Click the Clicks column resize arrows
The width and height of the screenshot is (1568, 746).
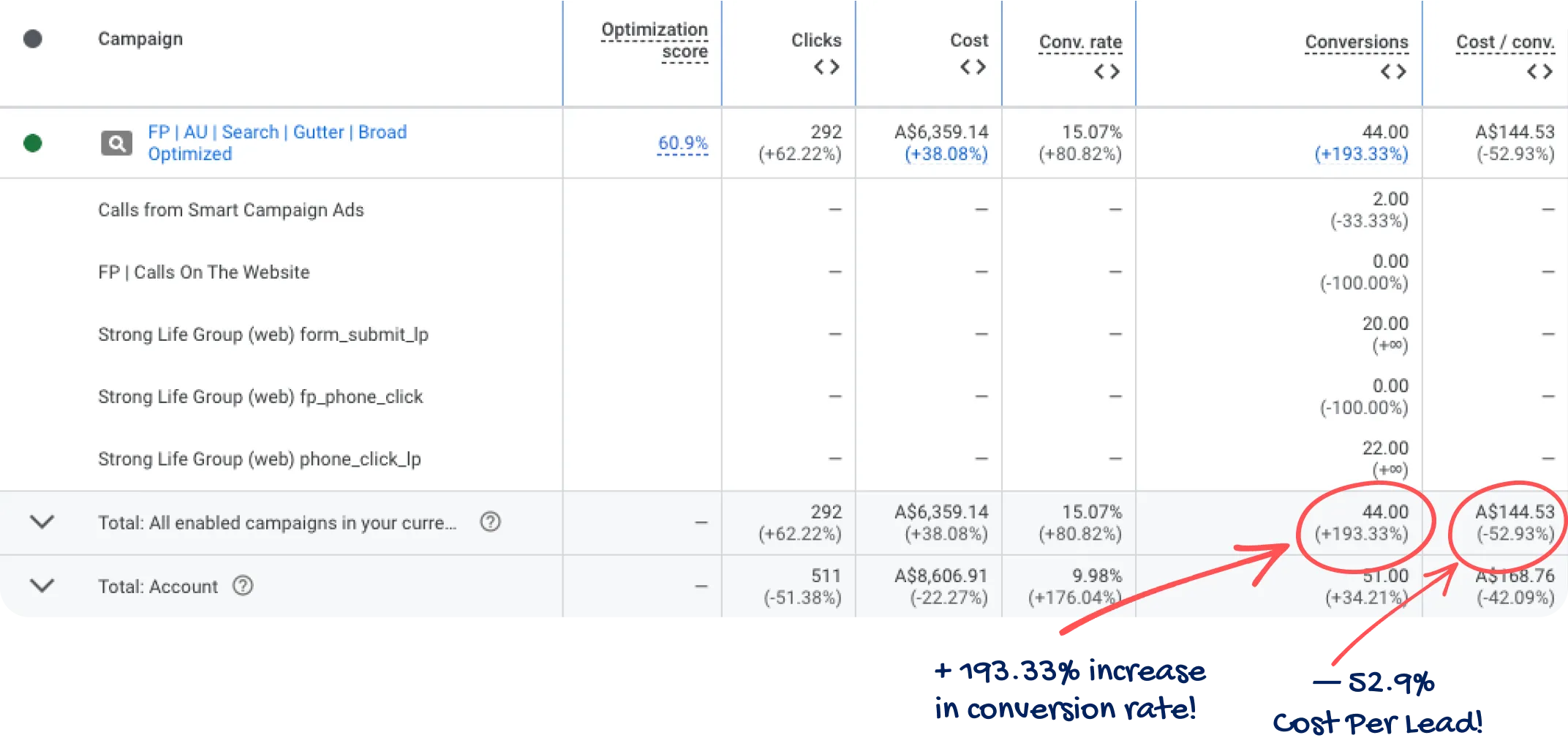pyautogui.click(x=826, y=67)
